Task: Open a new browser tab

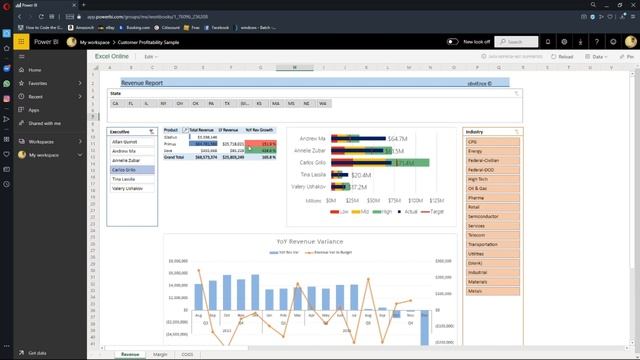Action: (x=84, y=5)
